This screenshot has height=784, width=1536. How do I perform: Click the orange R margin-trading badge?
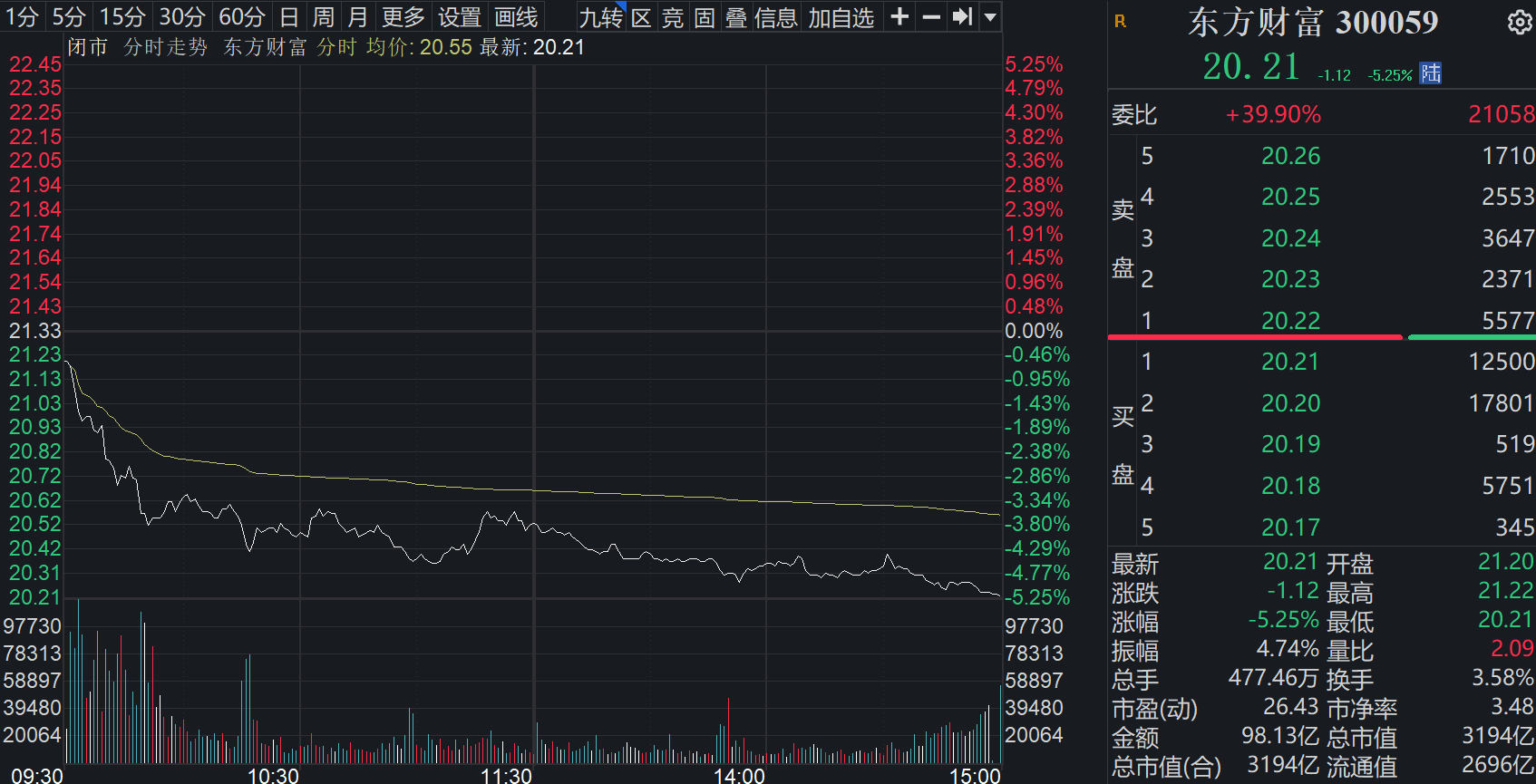tap(1121, 22)
